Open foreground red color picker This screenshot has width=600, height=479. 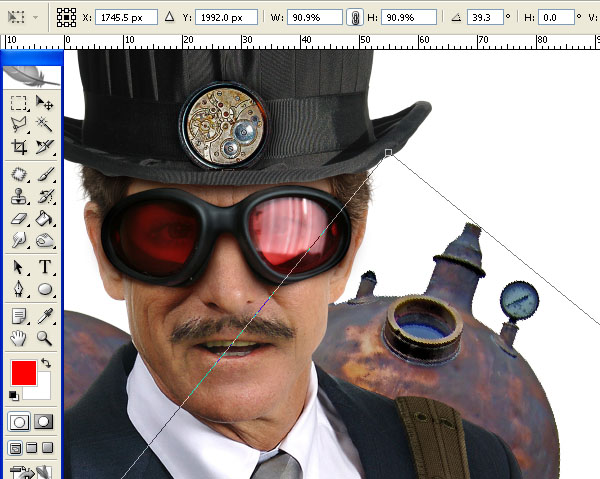(24, 373)
